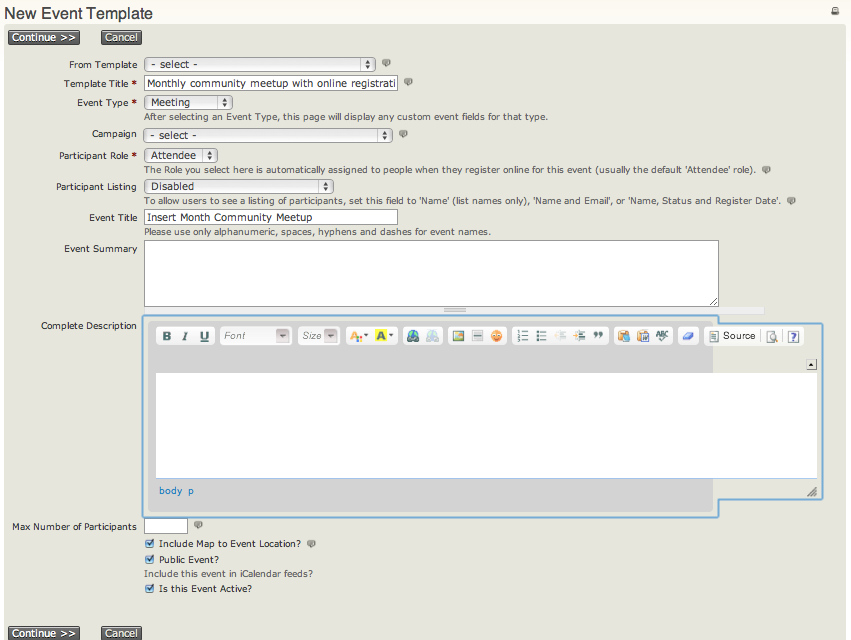Apply italic formatting in description editor
851x640 pixels.
[x=185, y=336]
